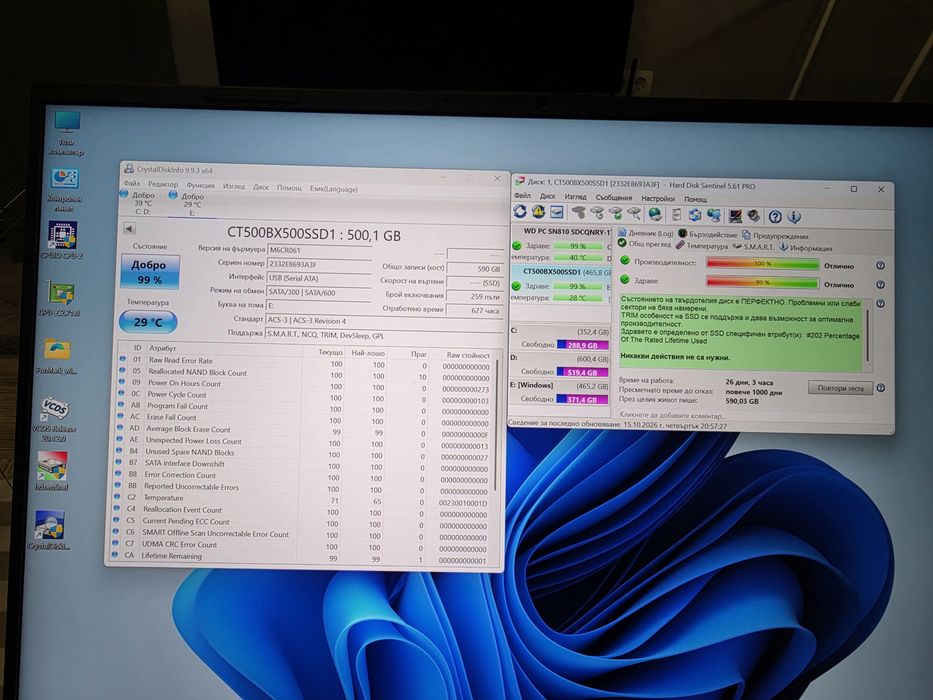The image size is (933, 700).
Task: Click help icon beside green status text box
Action: pos(880,304)
